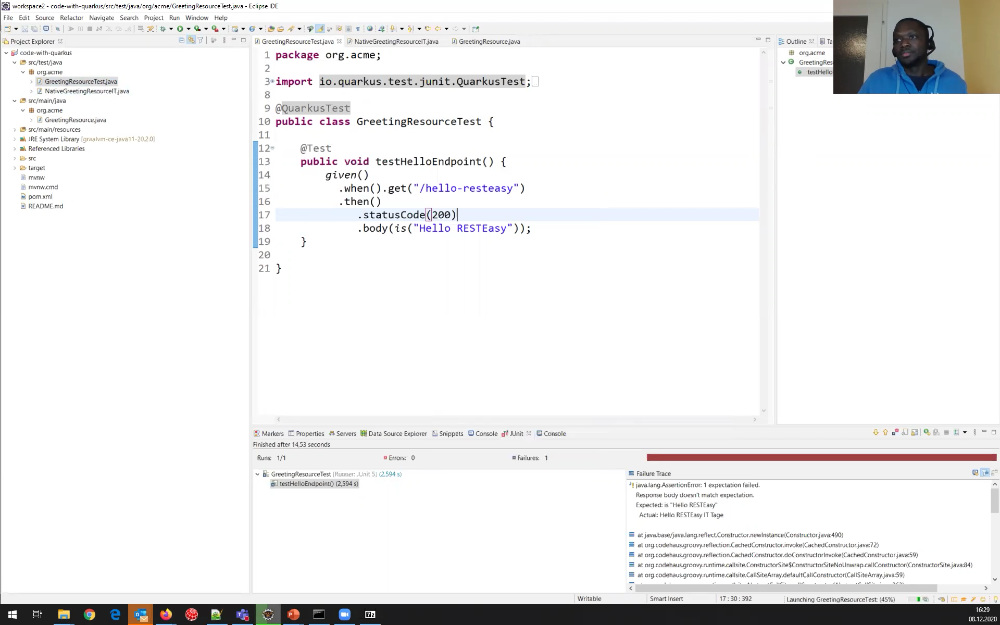Select mvnw.cmd in Project Explorer
This screenshot has height=625, width=1000.
pos(43,187)
